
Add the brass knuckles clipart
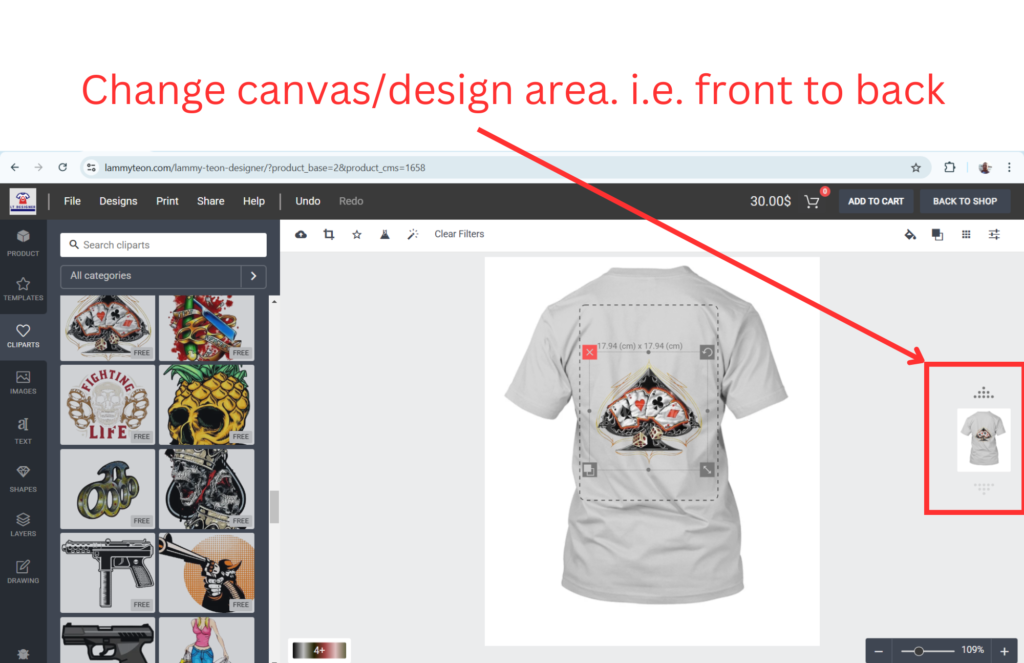click(x=108, y=489)
